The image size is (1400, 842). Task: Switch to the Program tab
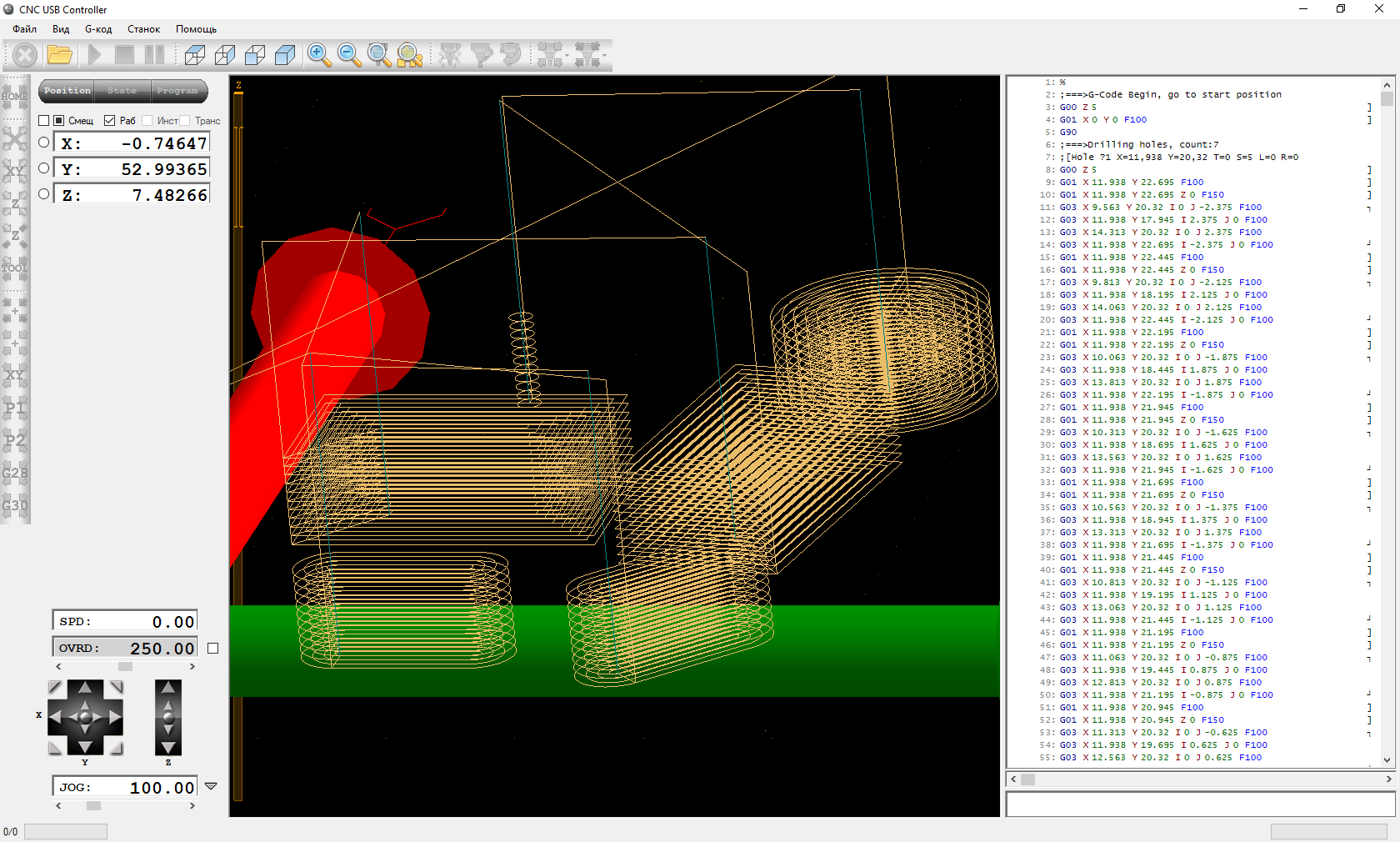(x=177, y=91)
